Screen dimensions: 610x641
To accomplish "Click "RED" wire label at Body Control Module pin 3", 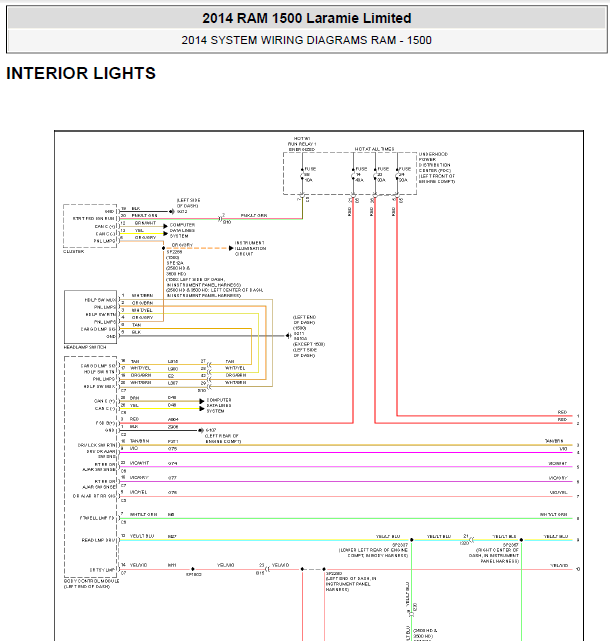I will [x=135, y=419].
